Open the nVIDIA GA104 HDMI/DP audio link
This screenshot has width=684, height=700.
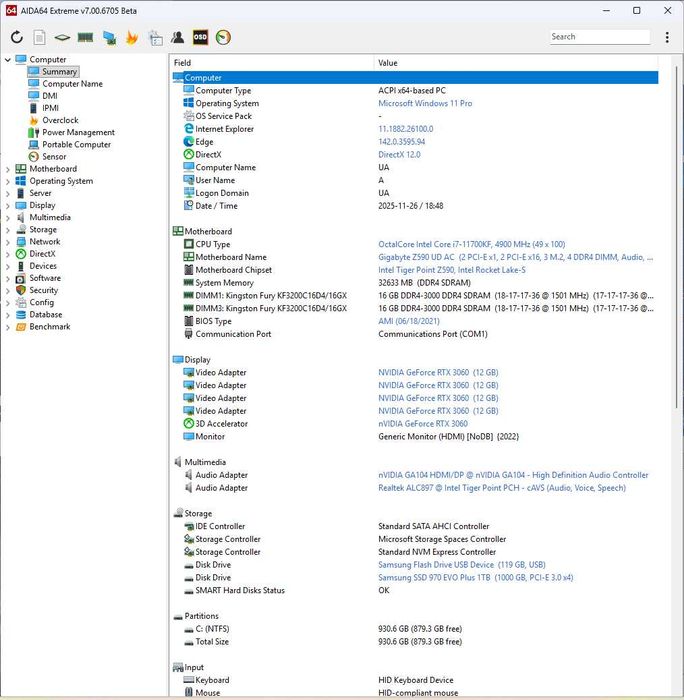513,475
